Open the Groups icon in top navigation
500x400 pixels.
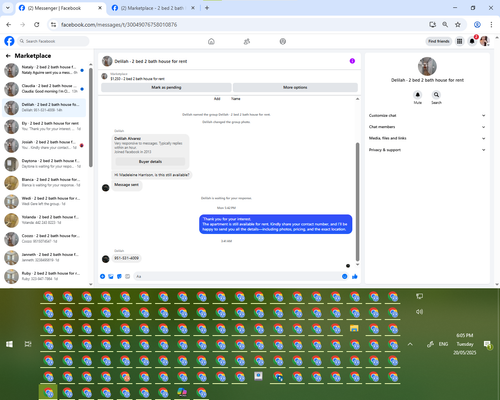coord(283,41)
